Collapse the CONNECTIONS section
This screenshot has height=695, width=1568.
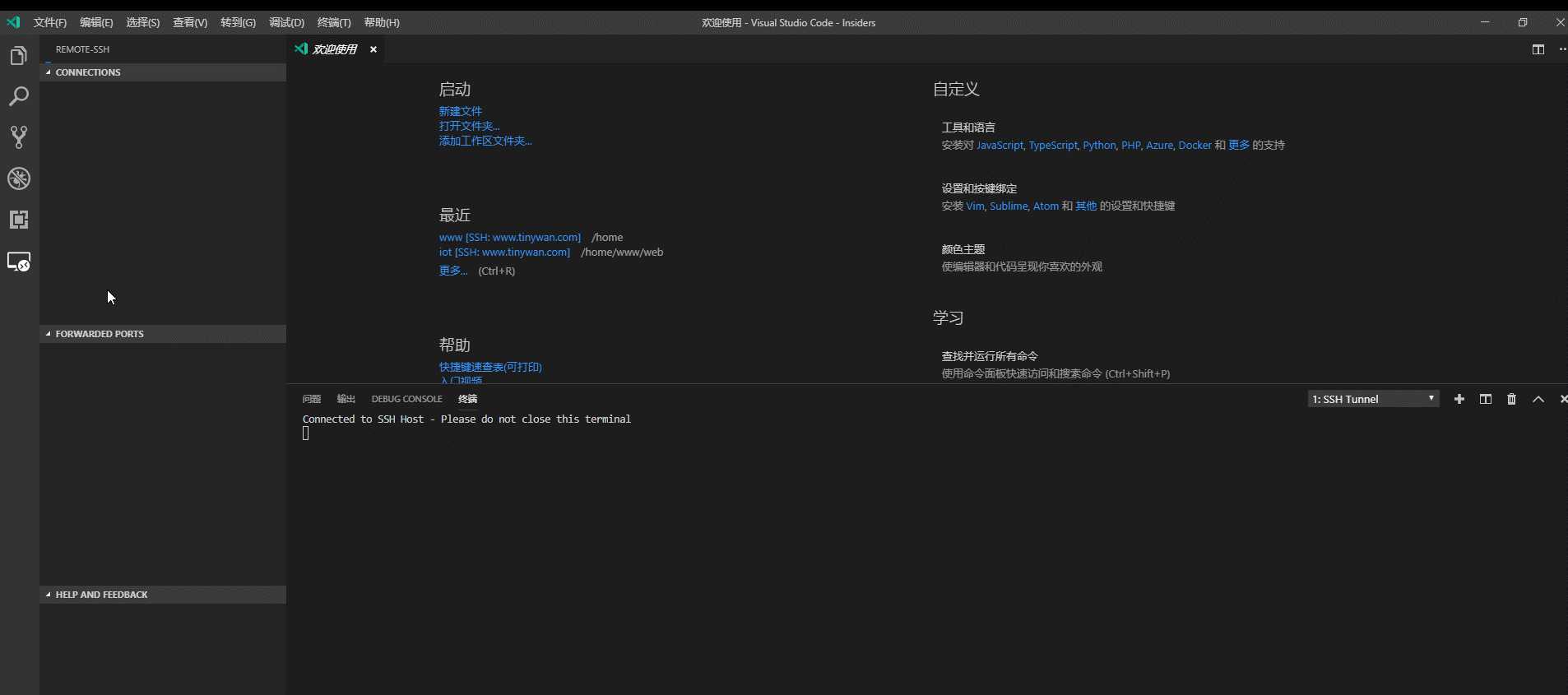163,72
